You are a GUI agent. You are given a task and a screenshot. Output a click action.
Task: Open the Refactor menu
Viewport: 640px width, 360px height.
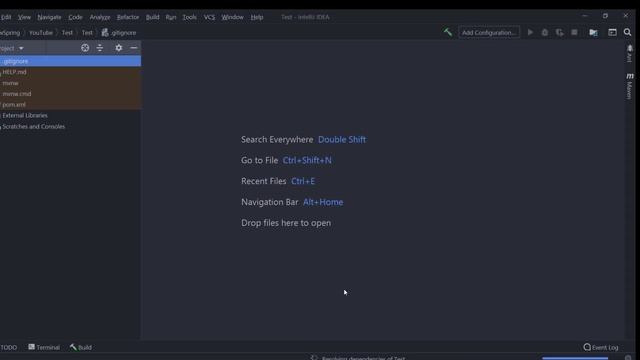pyautogui.click(x=128, y=17)
